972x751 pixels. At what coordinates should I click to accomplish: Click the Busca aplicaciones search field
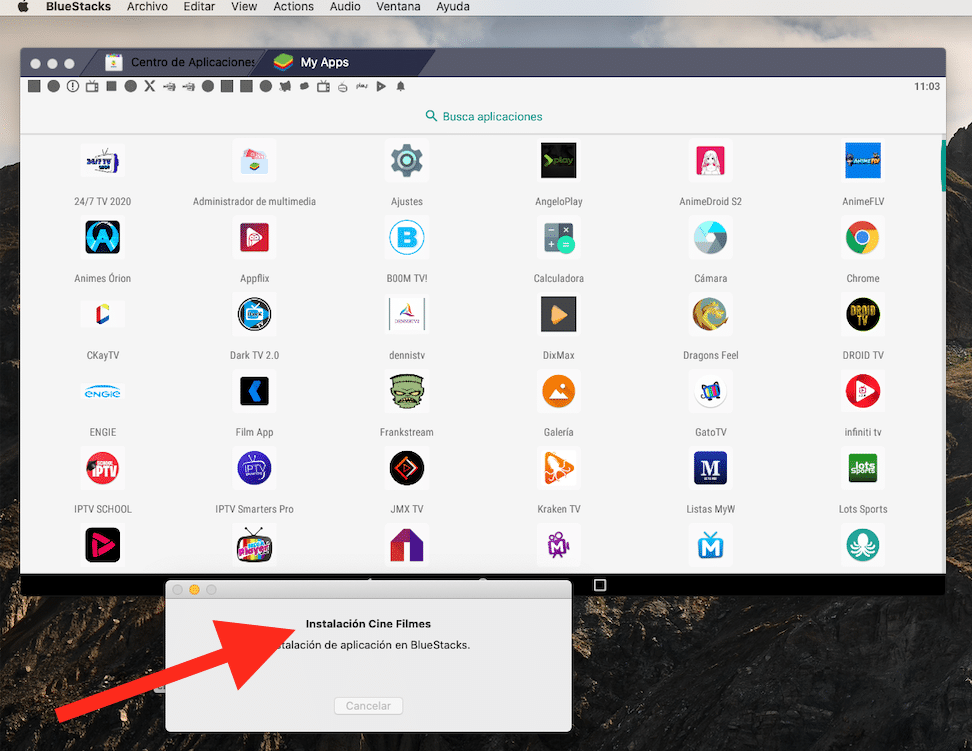pyautogui.click(x=484, y=116)
